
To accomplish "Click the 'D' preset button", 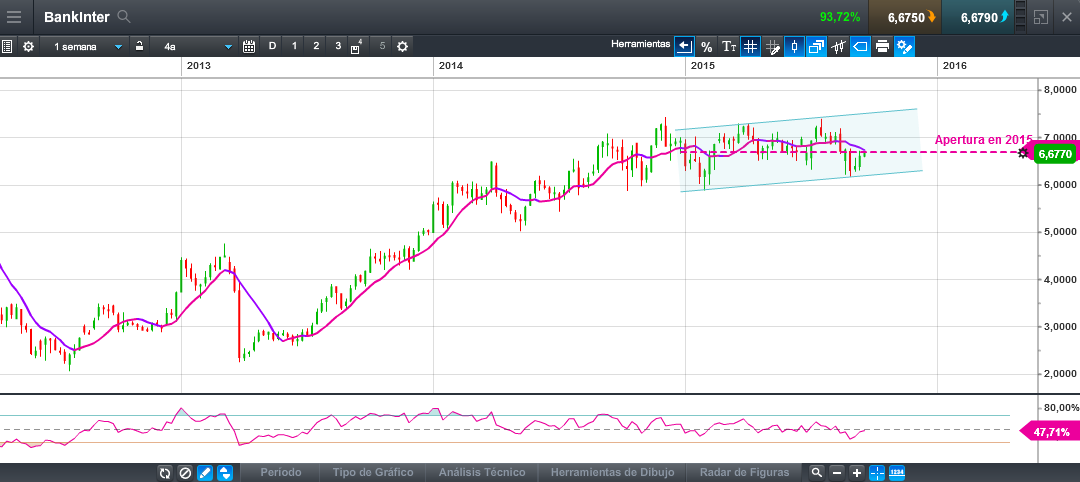I will tap(272, 46).
